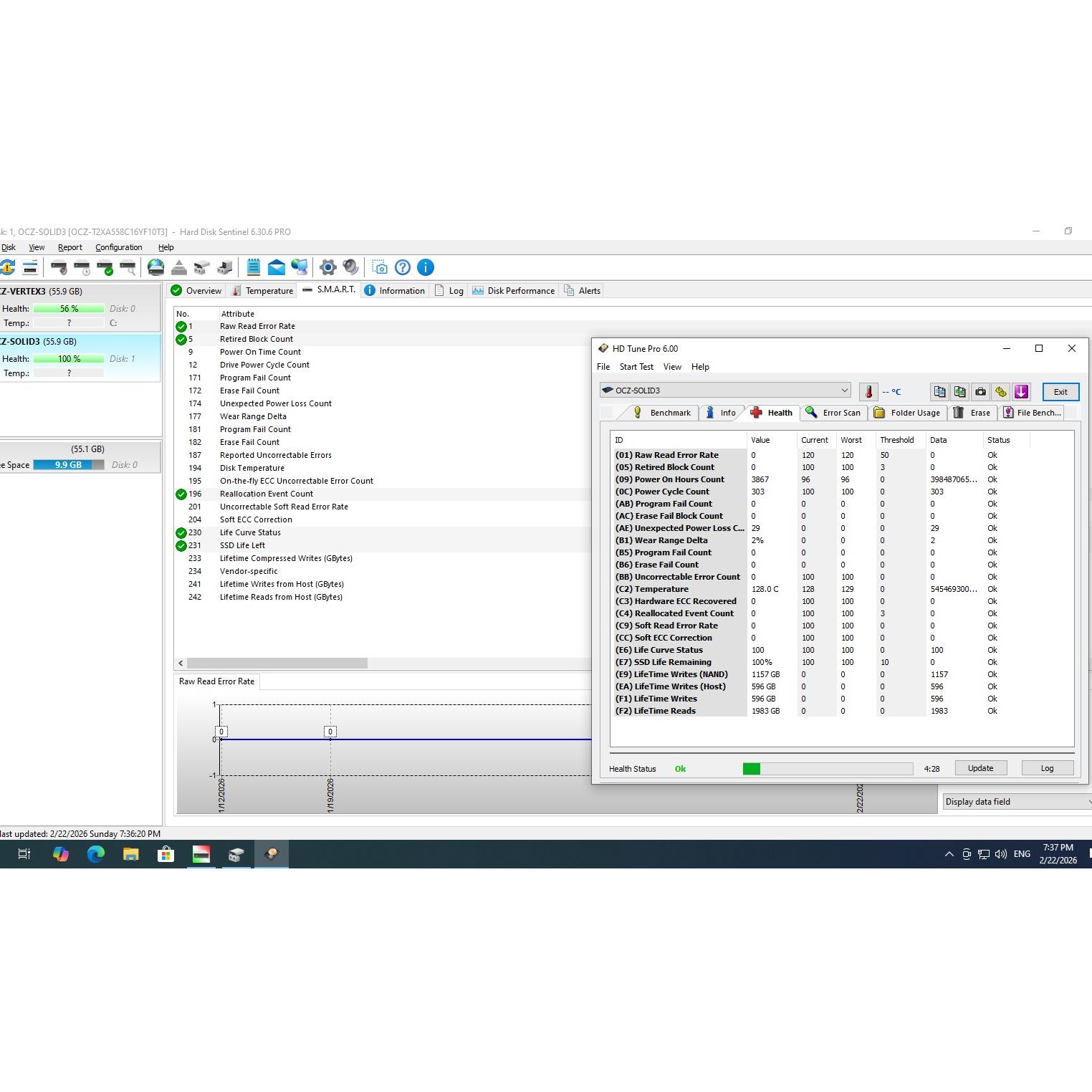Click the blue question mark help icon
Screen dimensions: 1092x1092
[403, 268]
